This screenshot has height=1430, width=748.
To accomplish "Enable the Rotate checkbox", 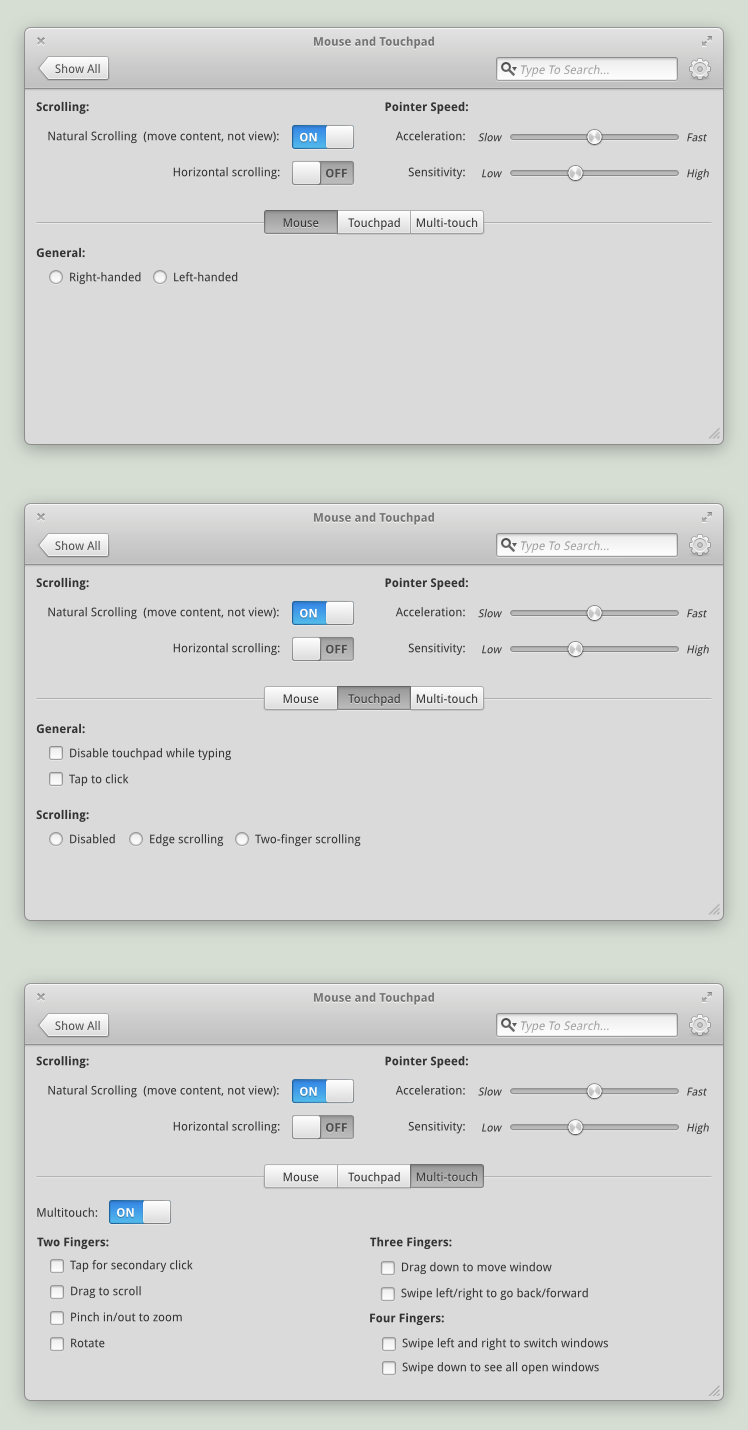I will (x=57, y=1343).
